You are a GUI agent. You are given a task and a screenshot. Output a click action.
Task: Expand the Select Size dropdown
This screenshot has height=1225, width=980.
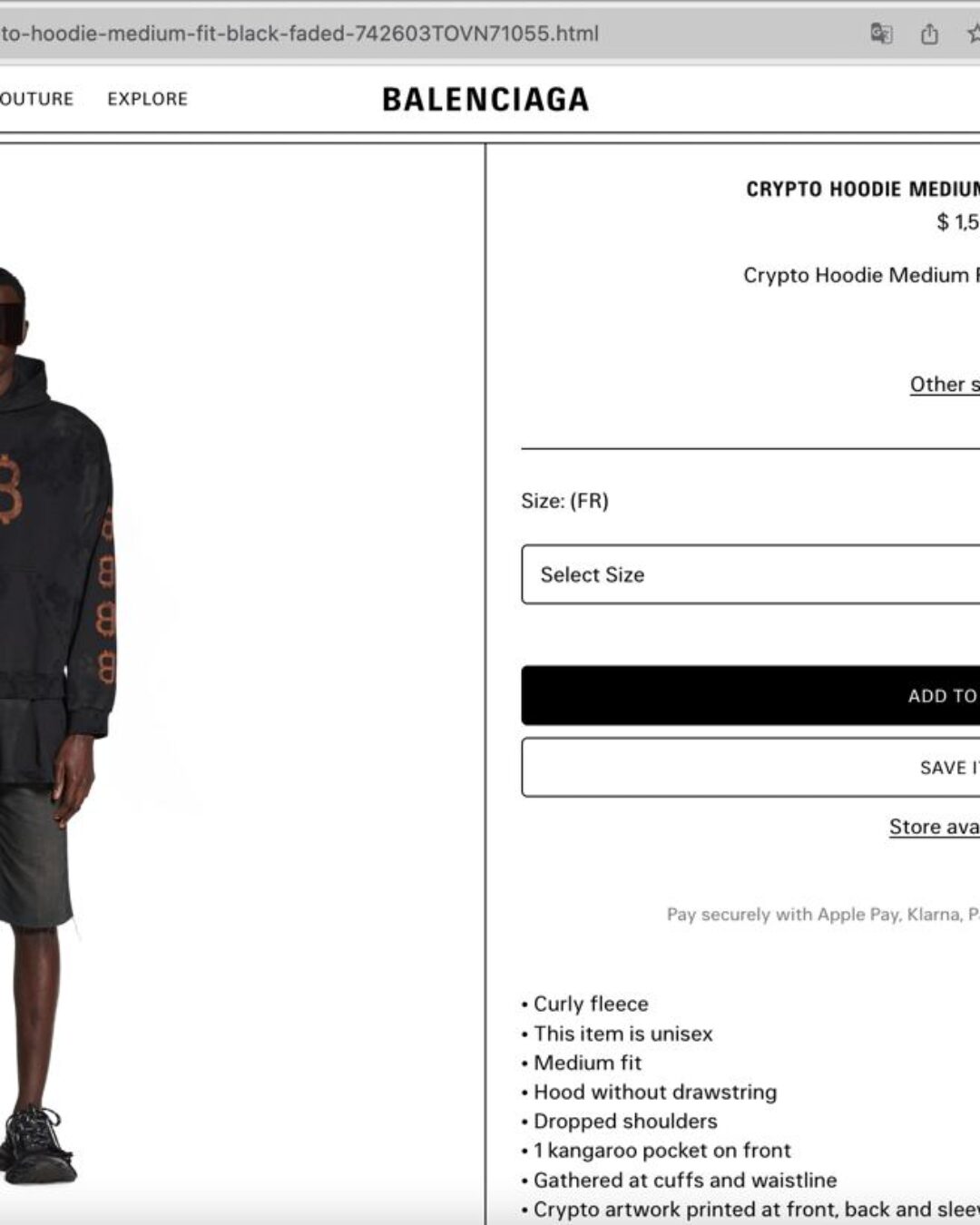(x=750, y=574)
